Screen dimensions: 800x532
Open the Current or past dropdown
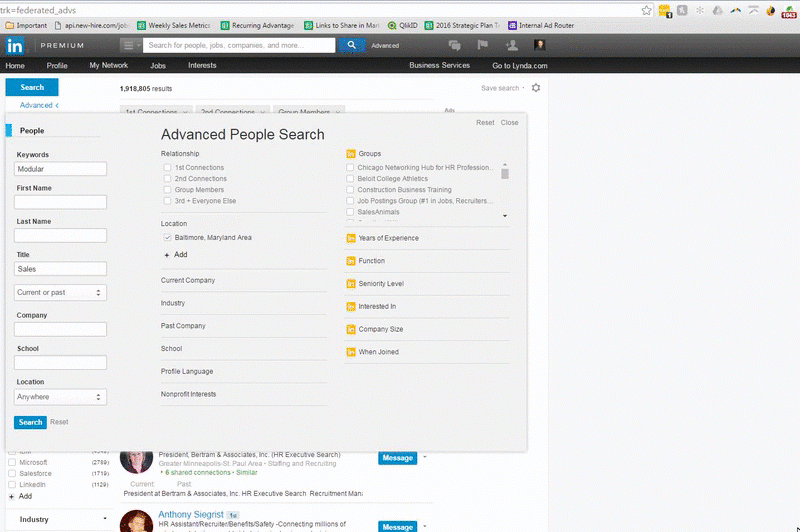[60, 293]
